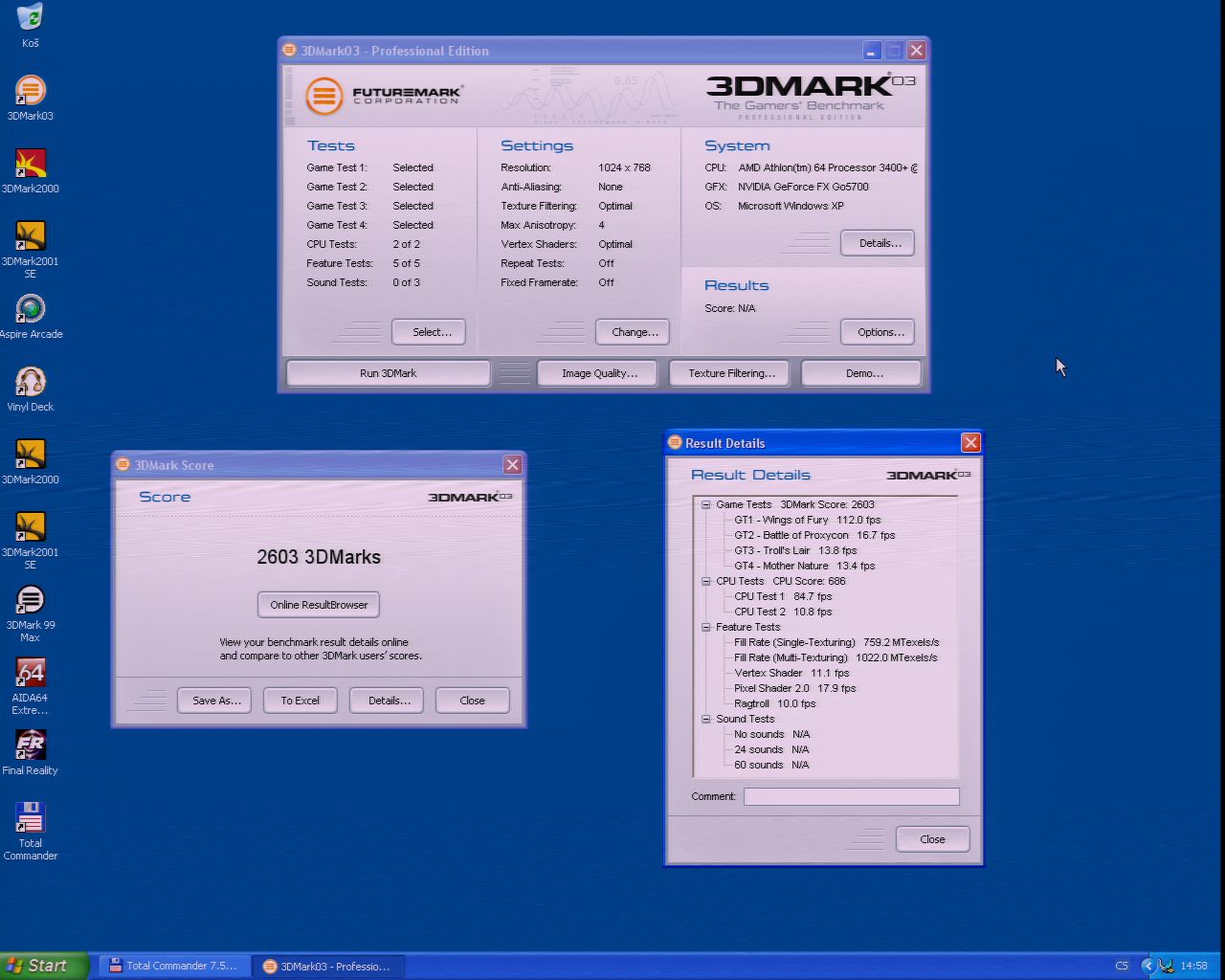
Task: Click the Demo... button
Action: click(861, 373)
